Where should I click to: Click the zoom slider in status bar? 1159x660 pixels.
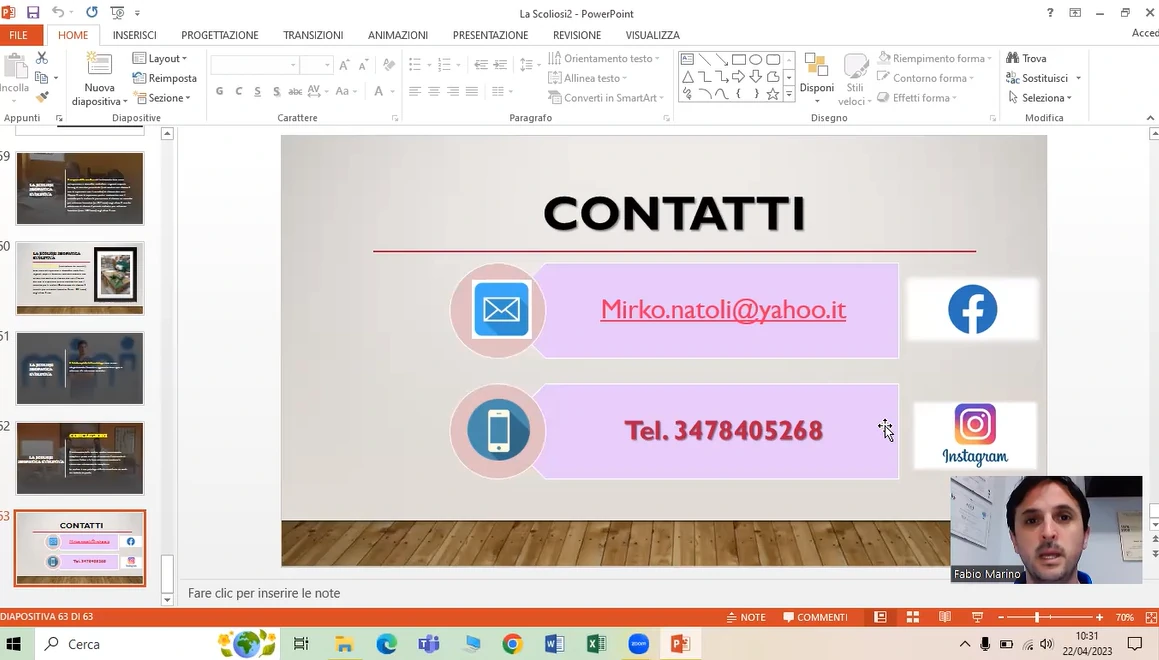coord(1050,617)
